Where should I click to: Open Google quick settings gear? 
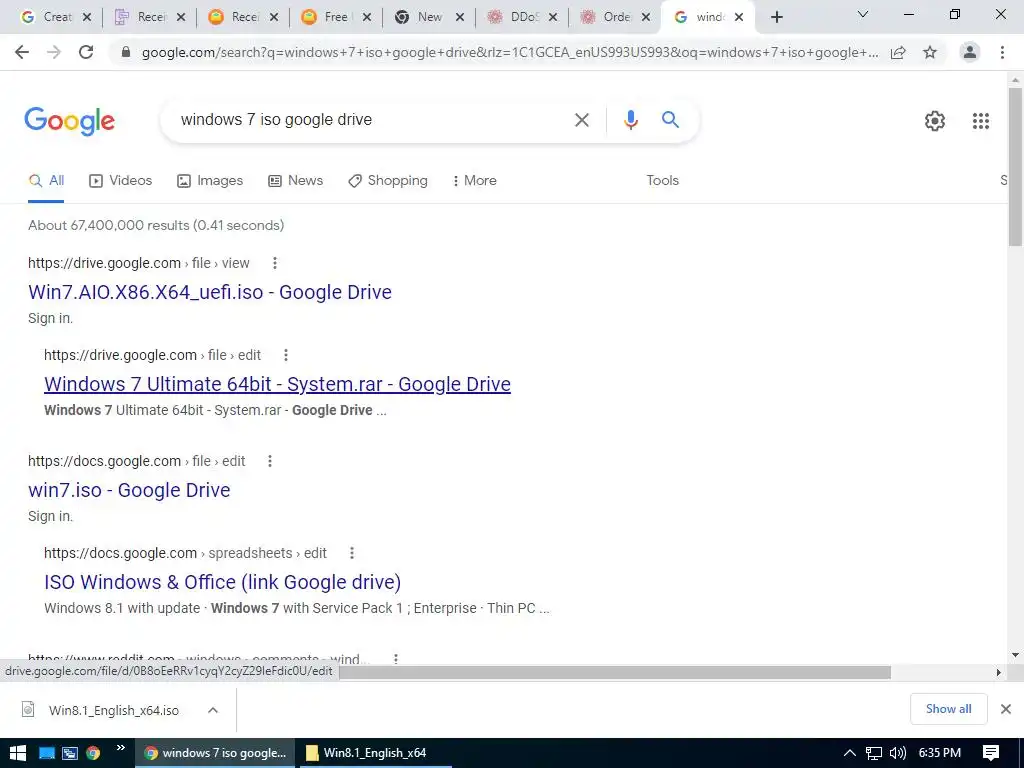point(935,121)
